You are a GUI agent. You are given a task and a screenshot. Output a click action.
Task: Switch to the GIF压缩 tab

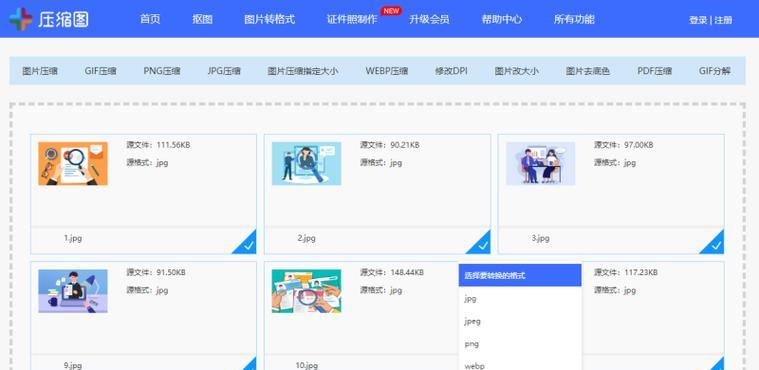[101, 71]
